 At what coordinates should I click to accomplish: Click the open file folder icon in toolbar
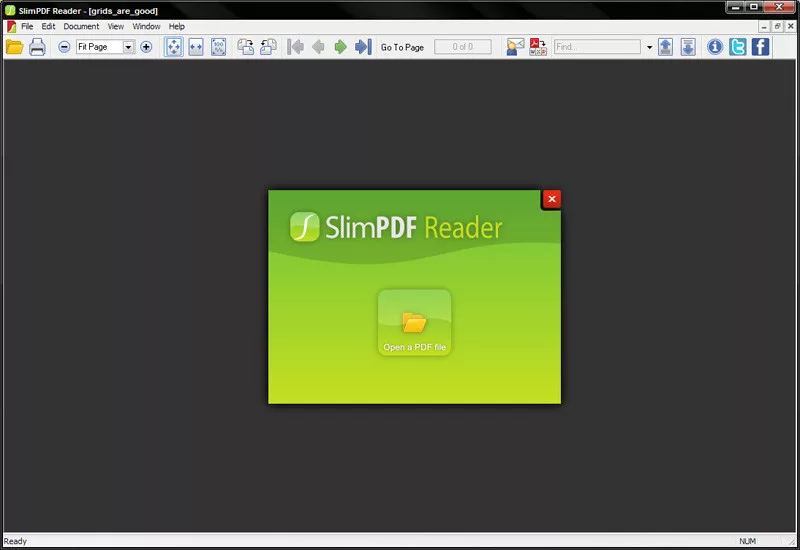tap(14, 47)
